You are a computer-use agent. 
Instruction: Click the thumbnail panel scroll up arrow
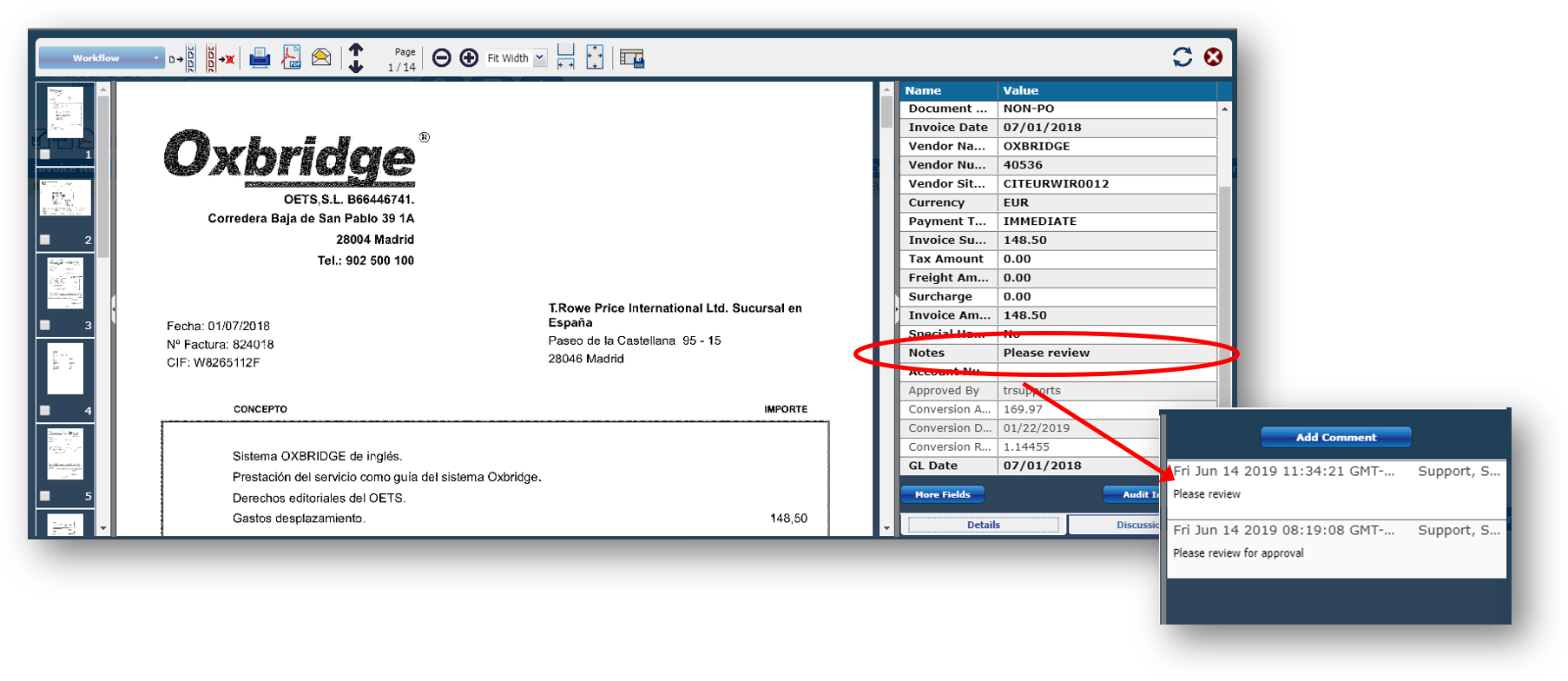pos(103,89)
